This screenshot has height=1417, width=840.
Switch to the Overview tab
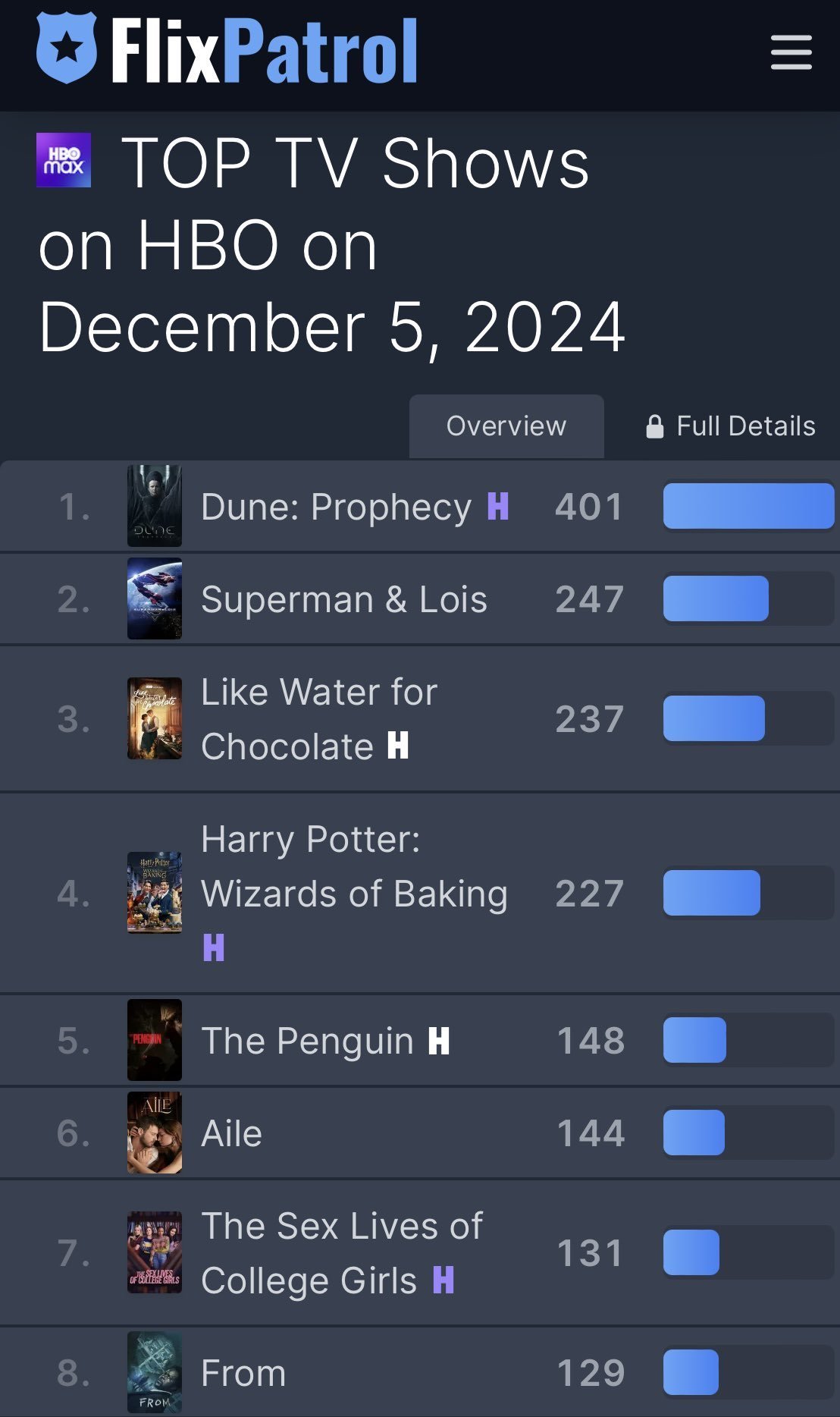[x=506, y=426]
